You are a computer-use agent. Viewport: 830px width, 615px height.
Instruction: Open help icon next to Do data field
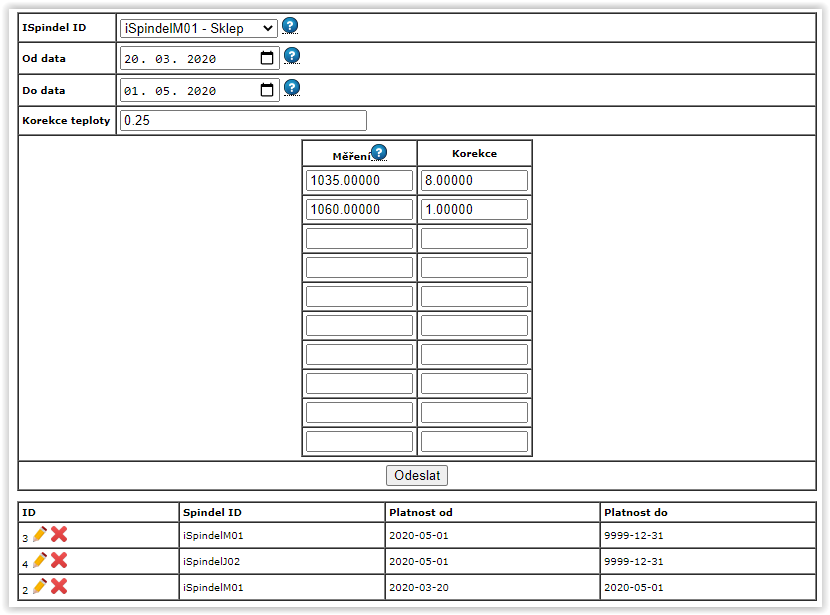pos(292,87)
